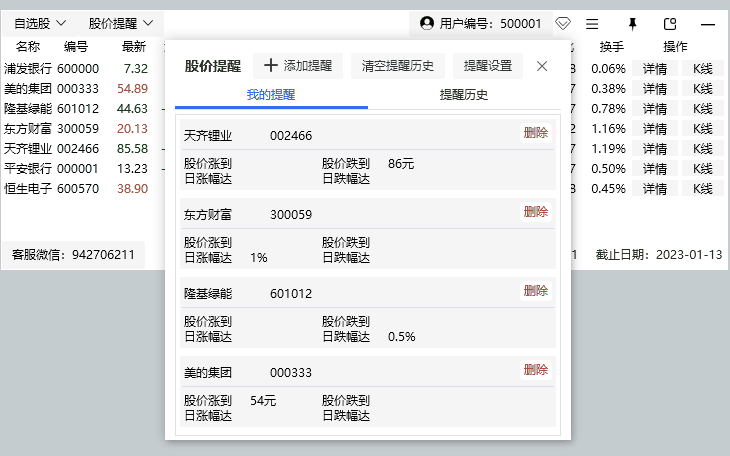The height and width of the screenshot is (456, 730).
Task: Delete the 隆基绿能 alert
Action: pyautogui.click(x=536, y=291)
